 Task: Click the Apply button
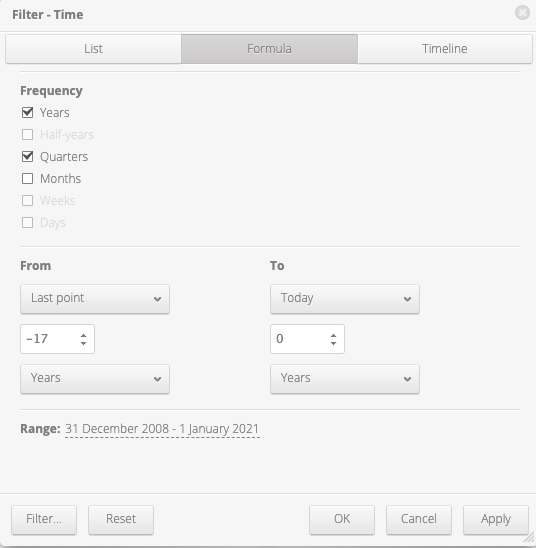(496, 520)
